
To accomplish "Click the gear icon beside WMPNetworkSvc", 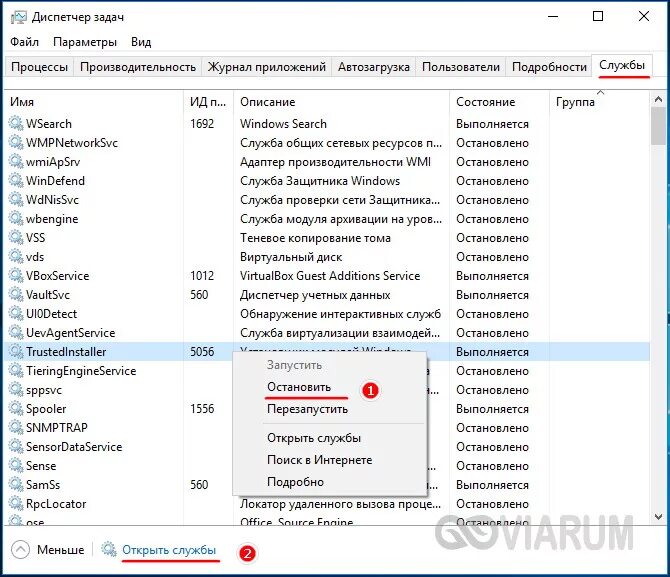I will pos(16,142).
